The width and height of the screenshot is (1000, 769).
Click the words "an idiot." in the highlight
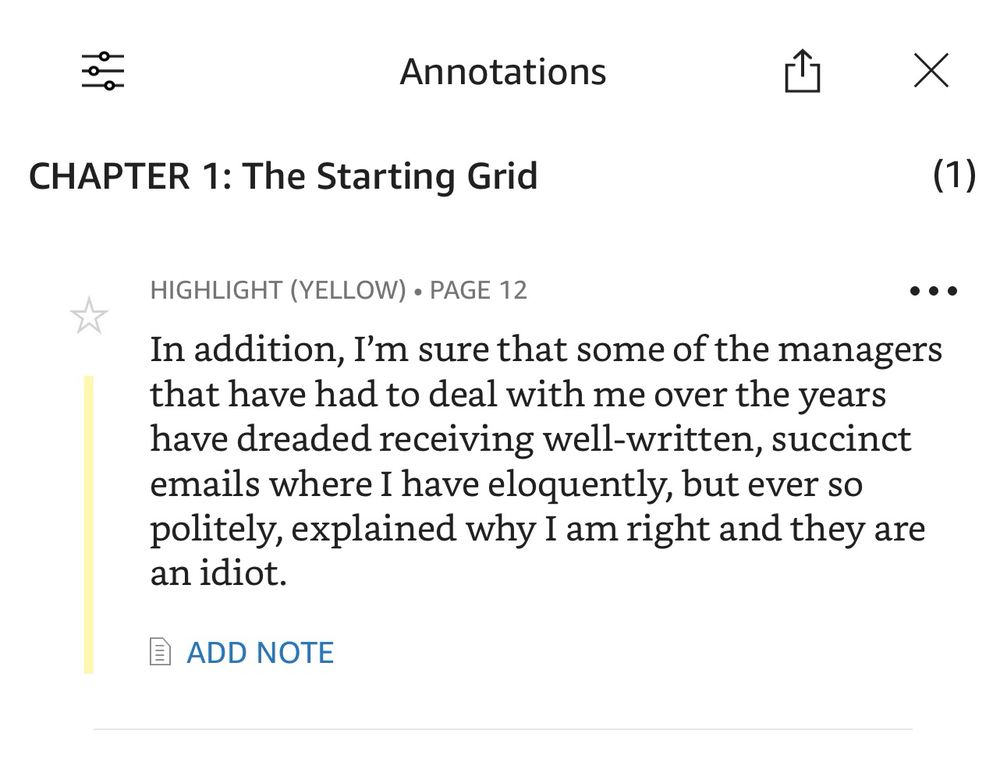219,573
